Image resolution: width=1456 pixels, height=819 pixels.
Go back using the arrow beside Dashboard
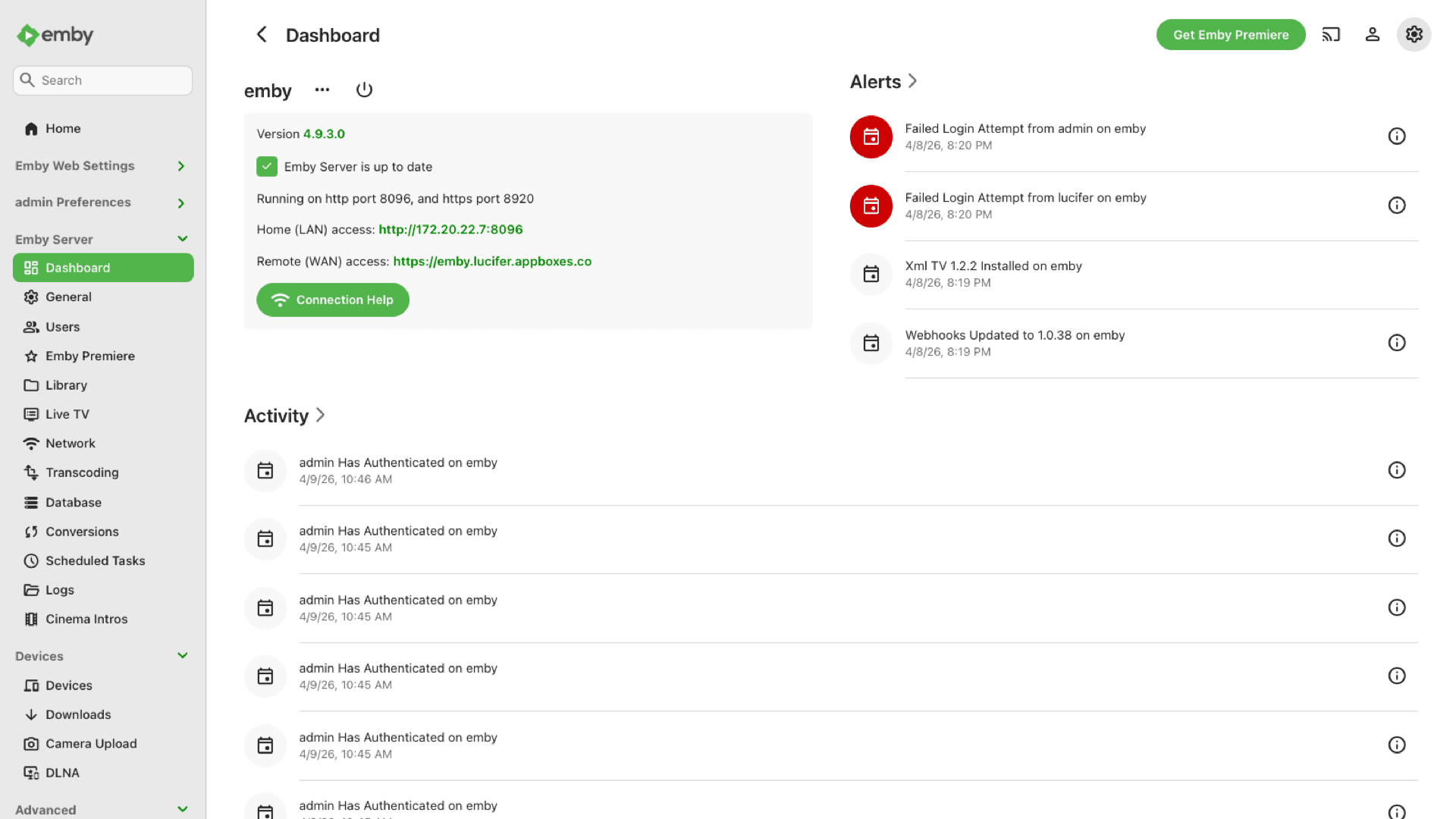click(262, 35)
